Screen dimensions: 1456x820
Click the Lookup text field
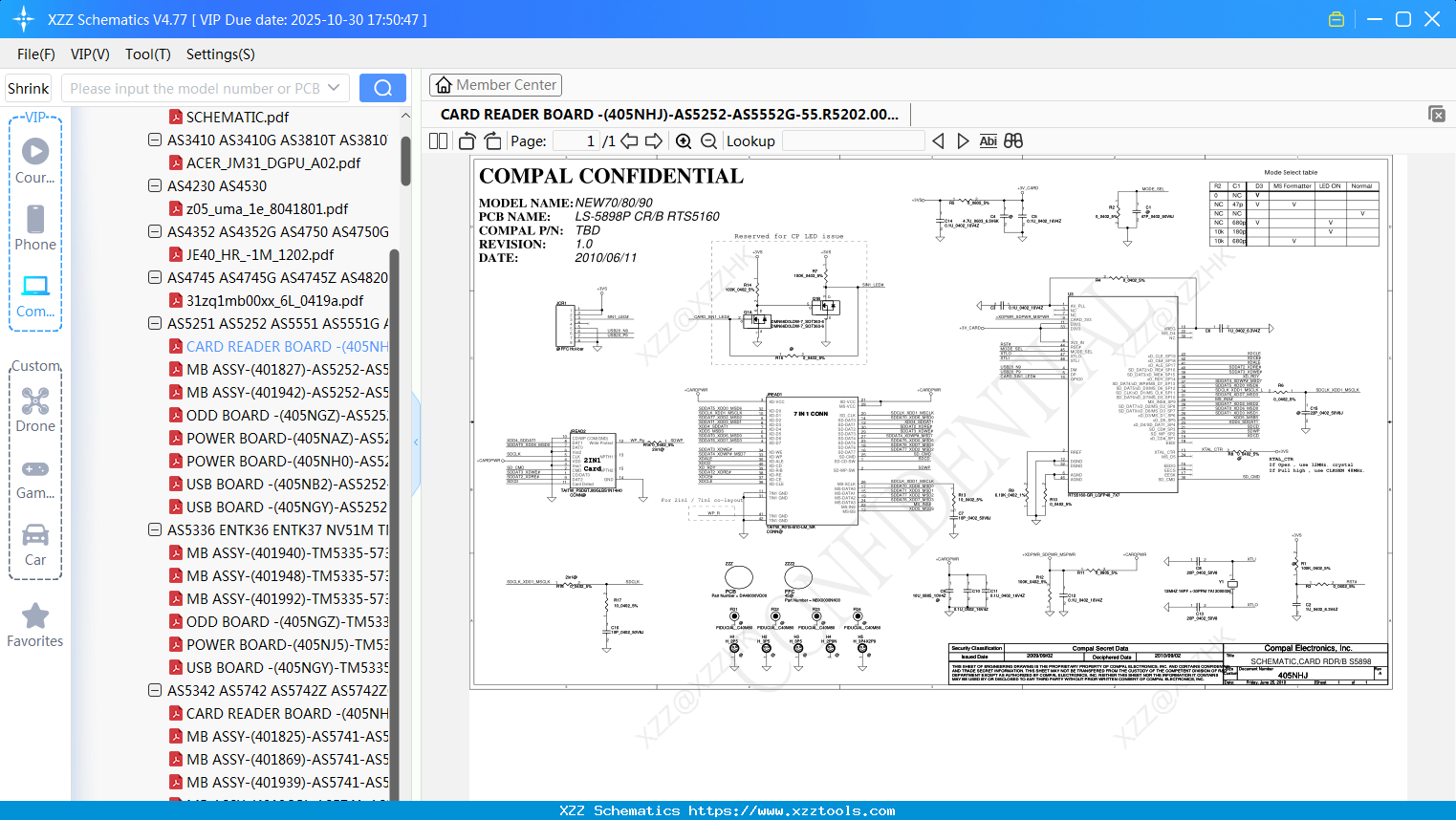(853, 140)
